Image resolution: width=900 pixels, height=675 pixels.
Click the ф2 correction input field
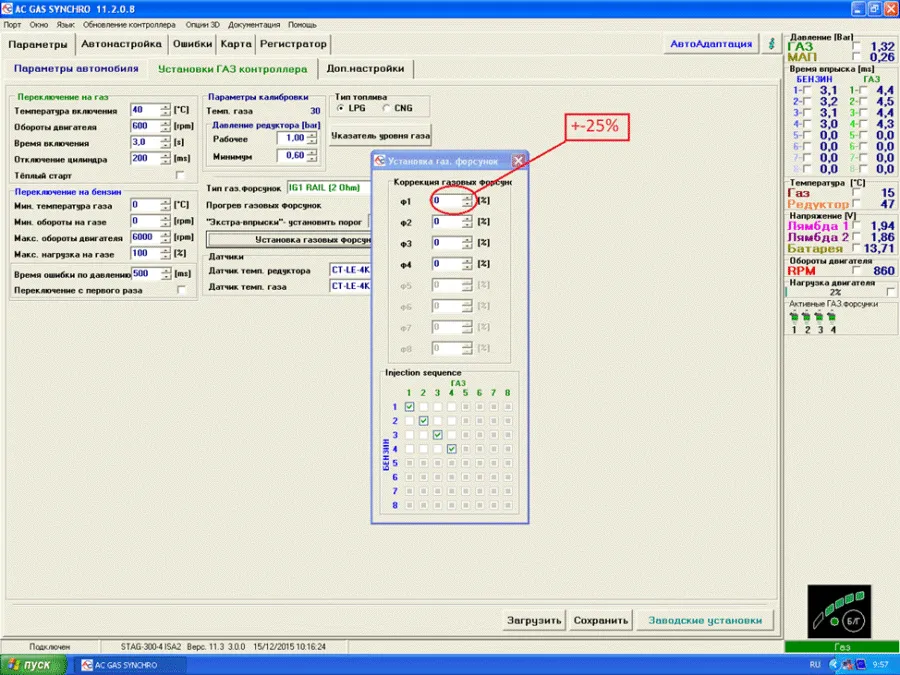pos(447,222)
